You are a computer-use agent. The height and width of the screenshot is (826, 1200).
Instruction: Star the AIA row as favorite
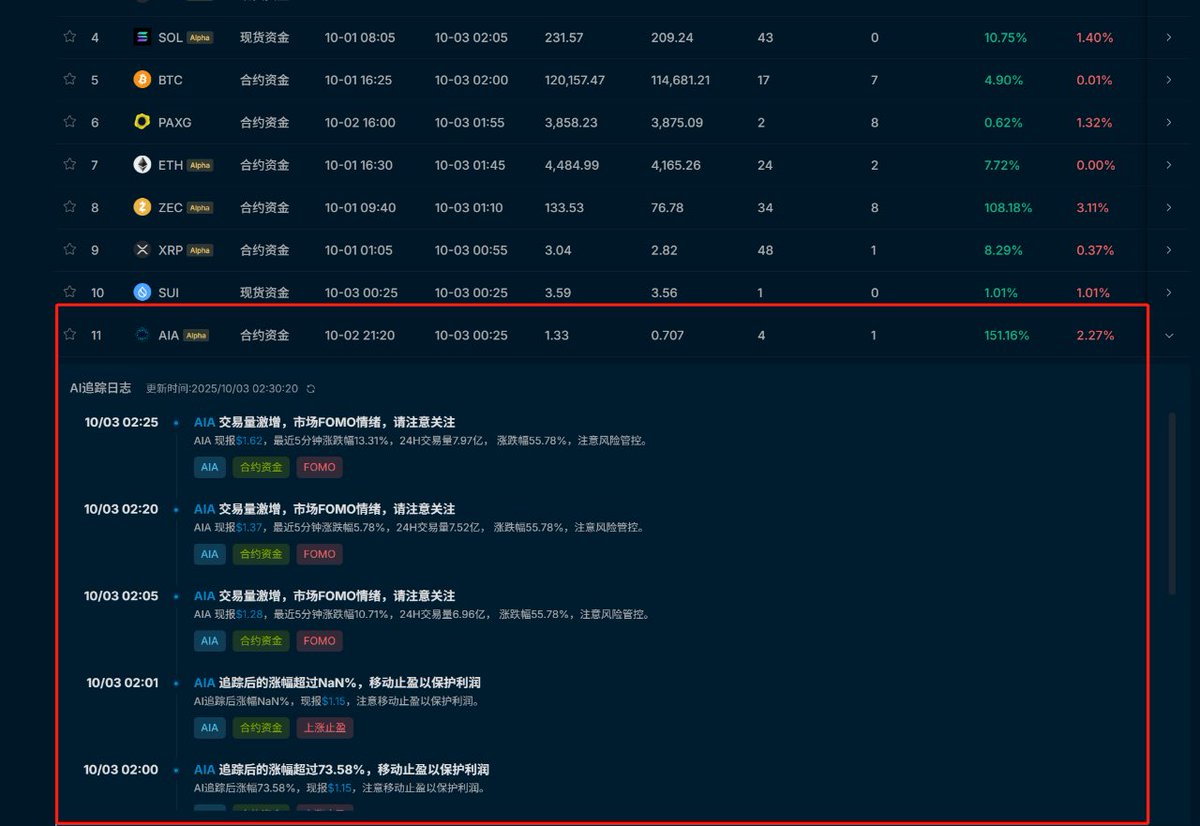pos(69,335)
